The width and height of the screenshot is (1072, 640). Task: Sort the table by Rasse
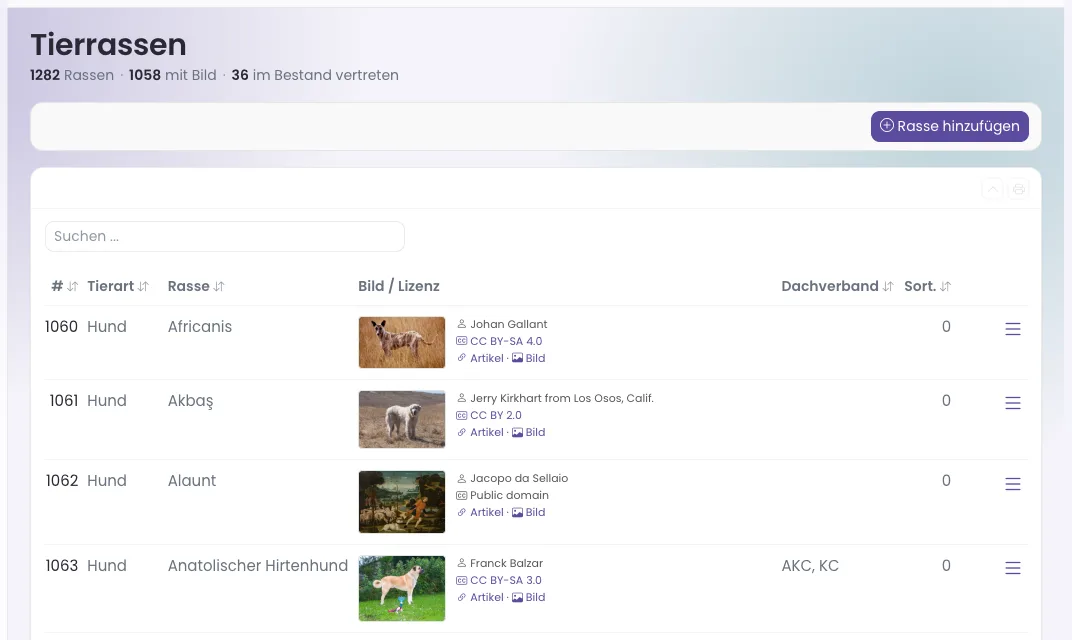point(196,286)
